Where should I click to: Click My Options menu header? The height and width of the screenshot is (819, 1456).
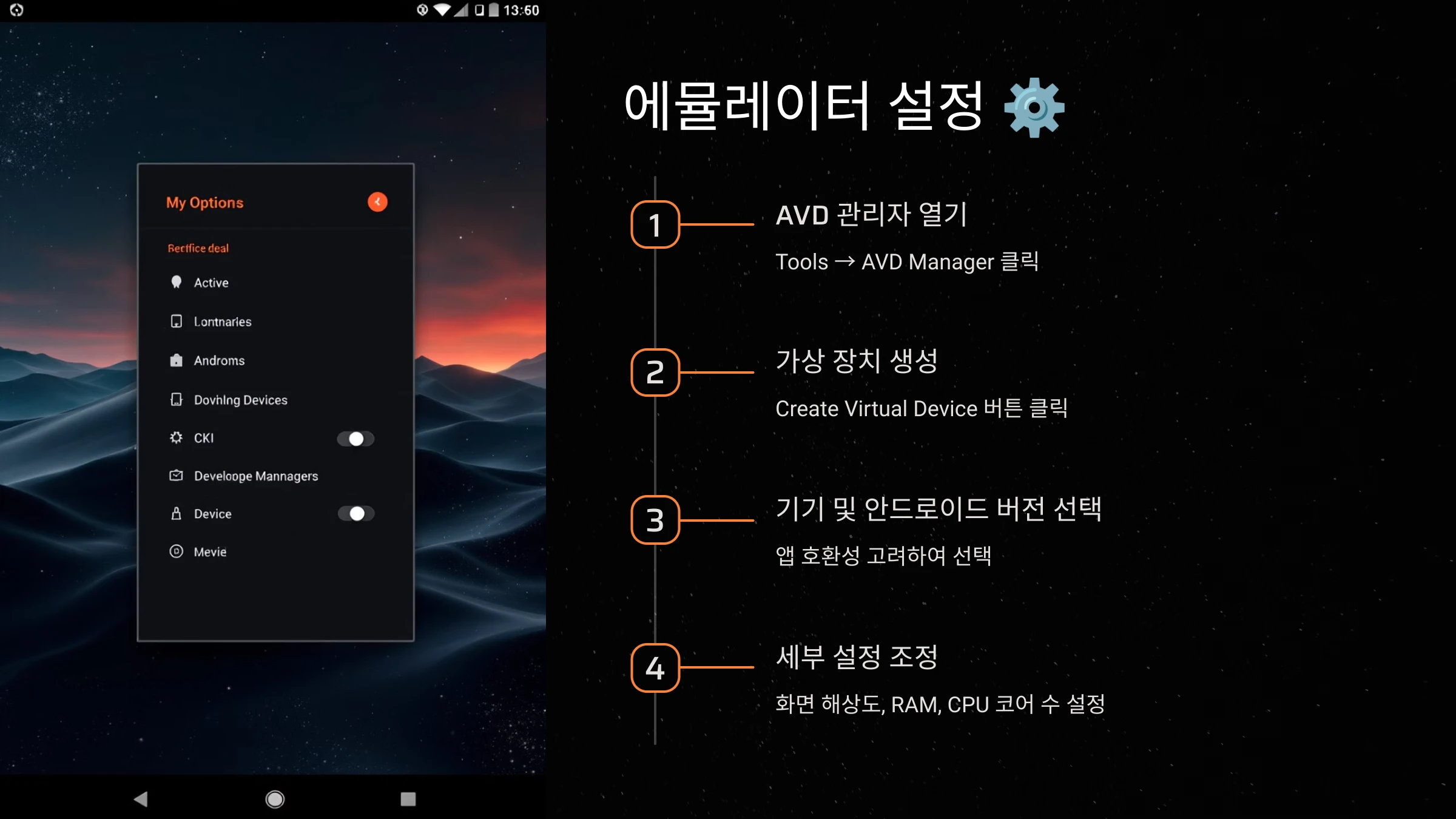coord(205,202)
